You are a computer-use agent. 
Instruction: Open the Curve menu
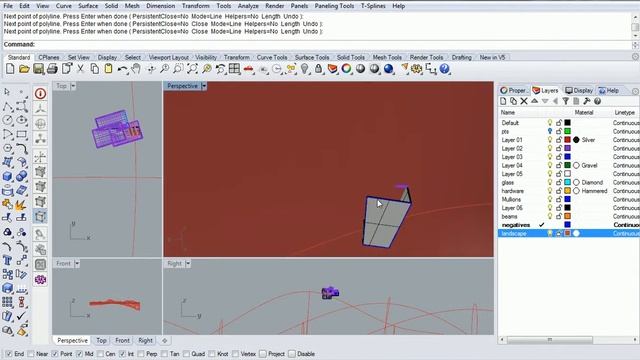tap(63, 6)
